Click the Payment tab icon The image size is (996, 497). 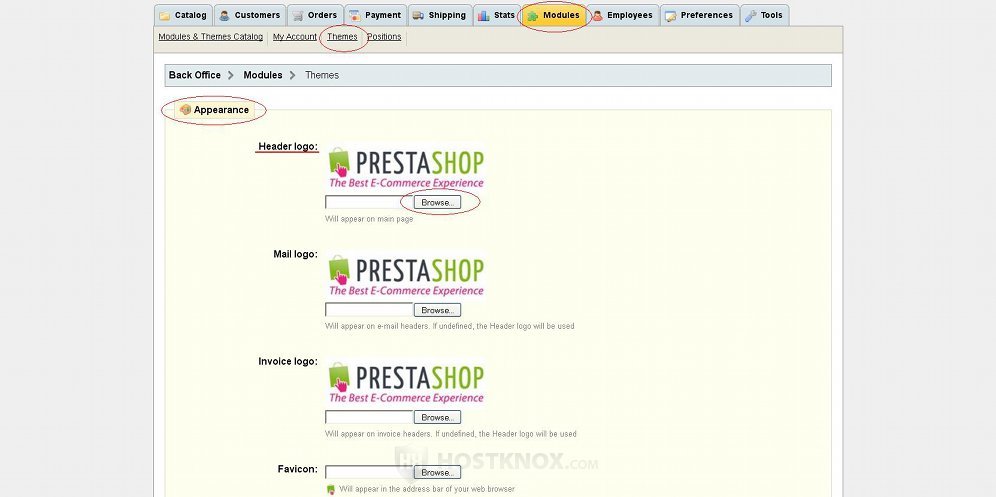[x=354, y=16]
